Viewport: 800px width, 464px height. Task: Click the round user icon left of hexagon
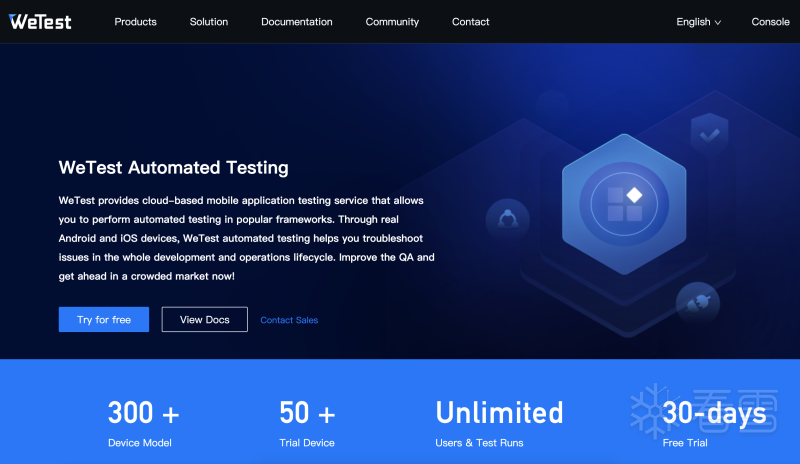coord(508,220)
